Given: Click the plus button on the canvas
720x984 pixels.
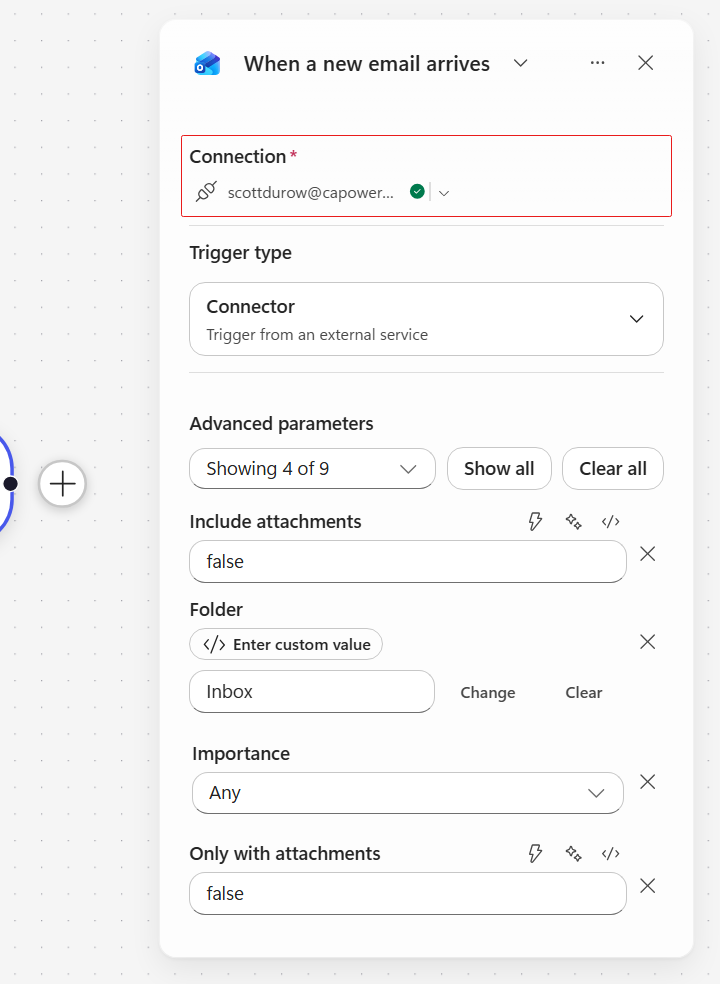Looking at the screenshot, I should coord(62,484).
